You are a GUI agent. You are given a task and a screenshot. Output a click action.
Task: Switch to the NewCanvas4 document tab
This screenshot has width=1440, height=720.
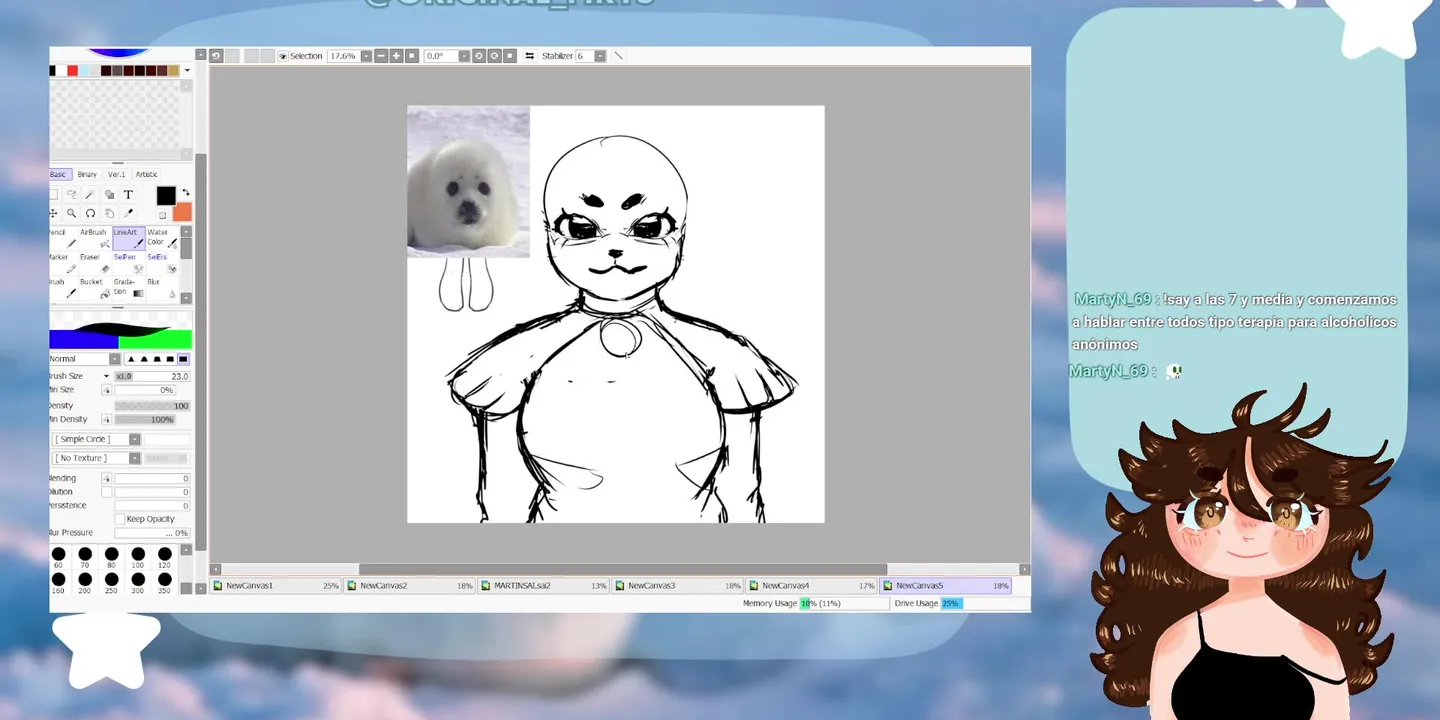point(812,586)
